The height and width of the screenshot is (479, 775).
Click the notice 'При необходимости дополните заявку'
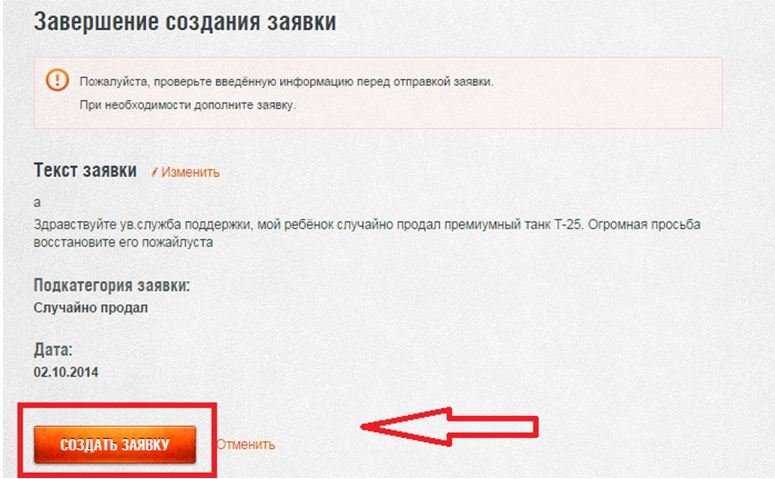click(x=188, y=105)
